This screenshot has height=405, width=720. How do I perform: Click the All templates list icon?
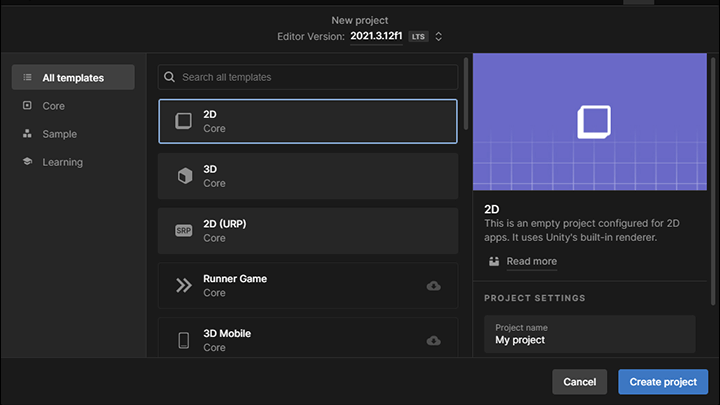click(x=28, y=77)
